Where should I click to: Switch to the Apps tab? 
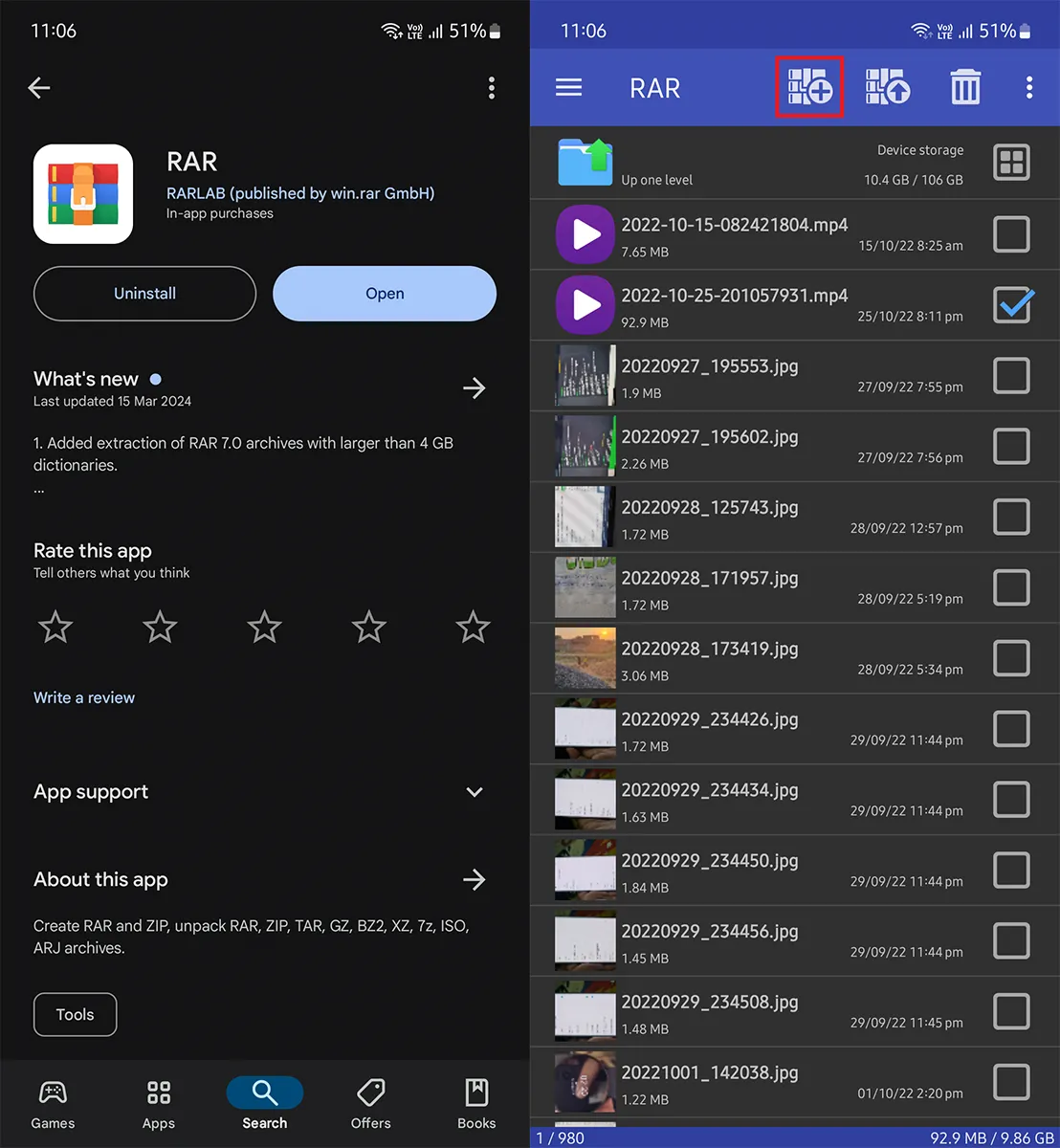pyautogui.click(x=159, y=1104)
